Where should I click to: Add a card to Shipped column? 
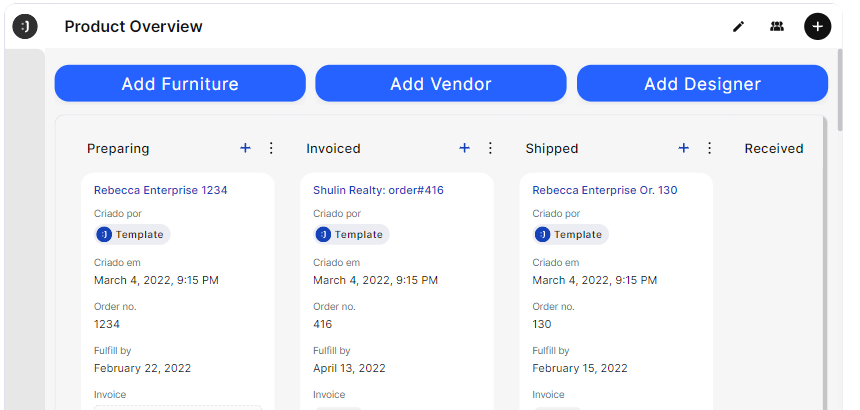(x=684, y=148)
